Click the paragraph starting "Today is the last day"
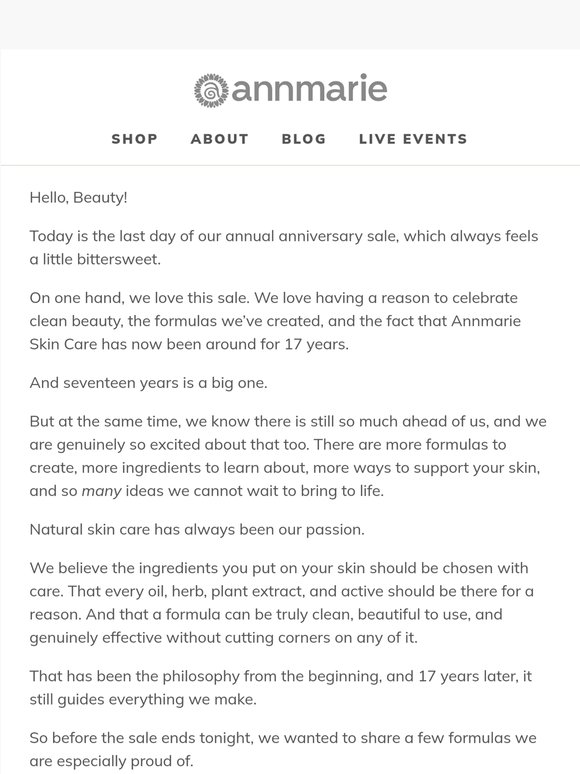The image size is (580, 774). [284, 247]
